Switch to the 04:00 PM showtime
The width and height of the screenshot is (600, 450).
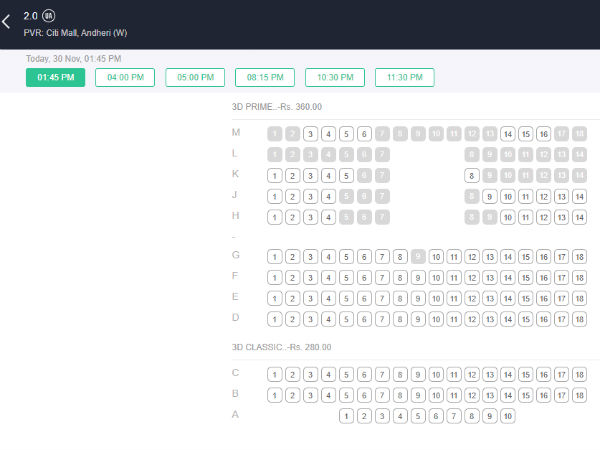(125, 78)
